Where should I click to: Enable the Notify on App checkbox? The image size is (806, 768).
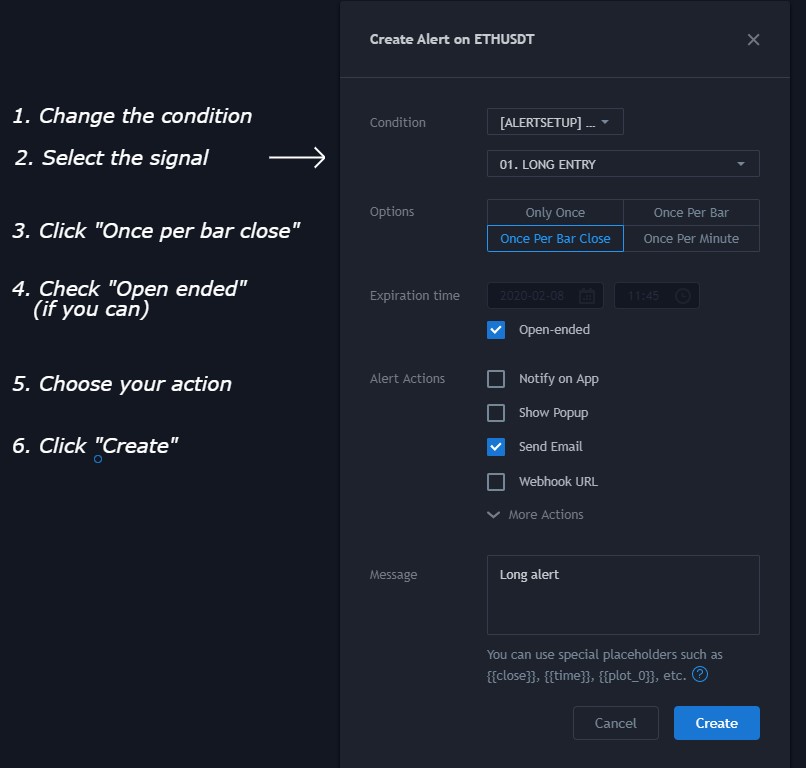pyautogui.click(x=496, y=379)
